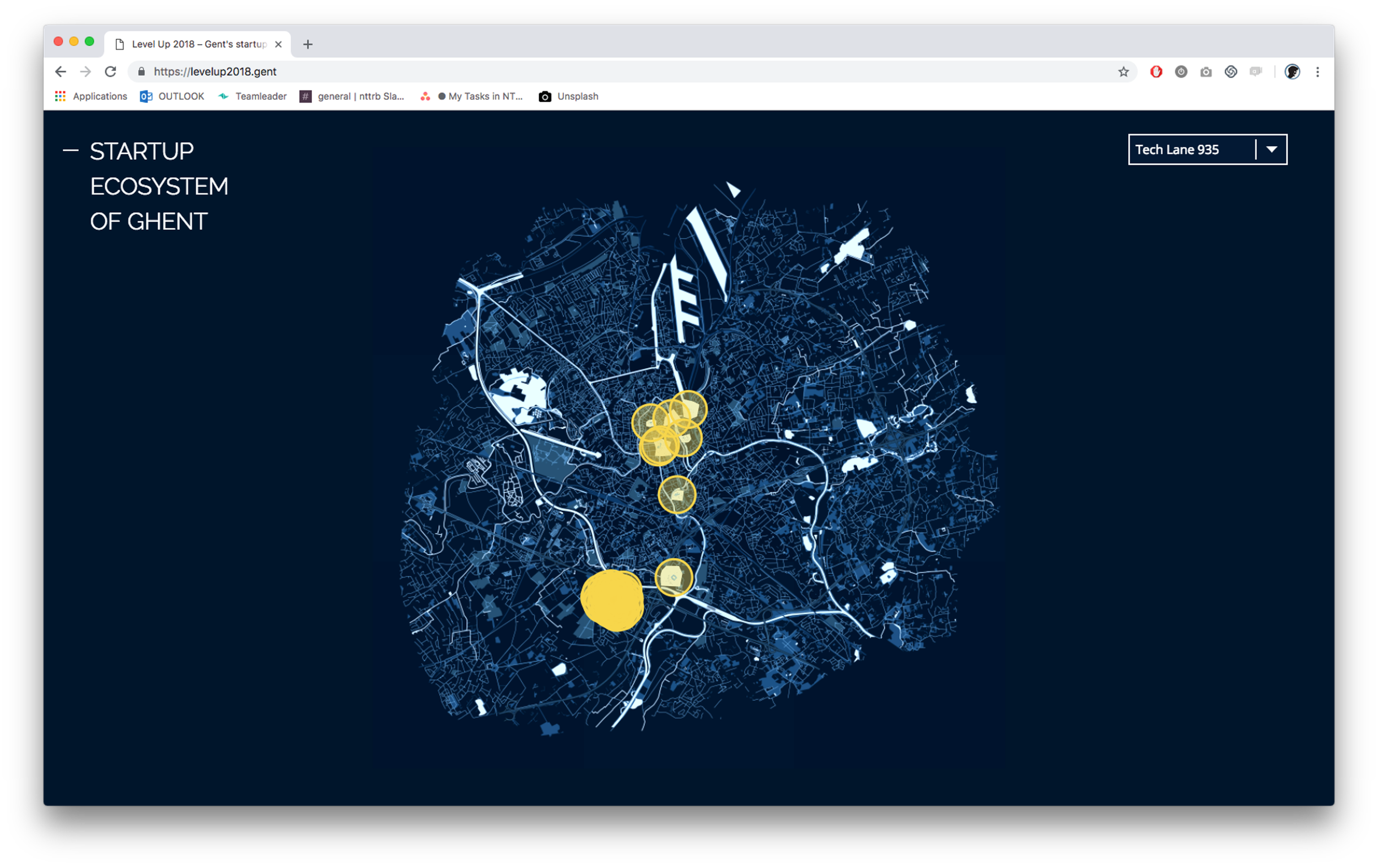This screenshot has height=868, width=1378.
Task: Go back to the previous page
Action: (x=61, y=72)
